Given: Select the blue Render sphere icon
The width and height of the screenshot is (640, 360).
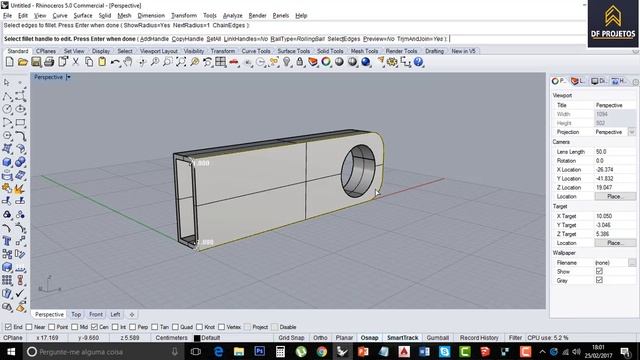Looking at the screenshot, I should (x=366, y=62).
